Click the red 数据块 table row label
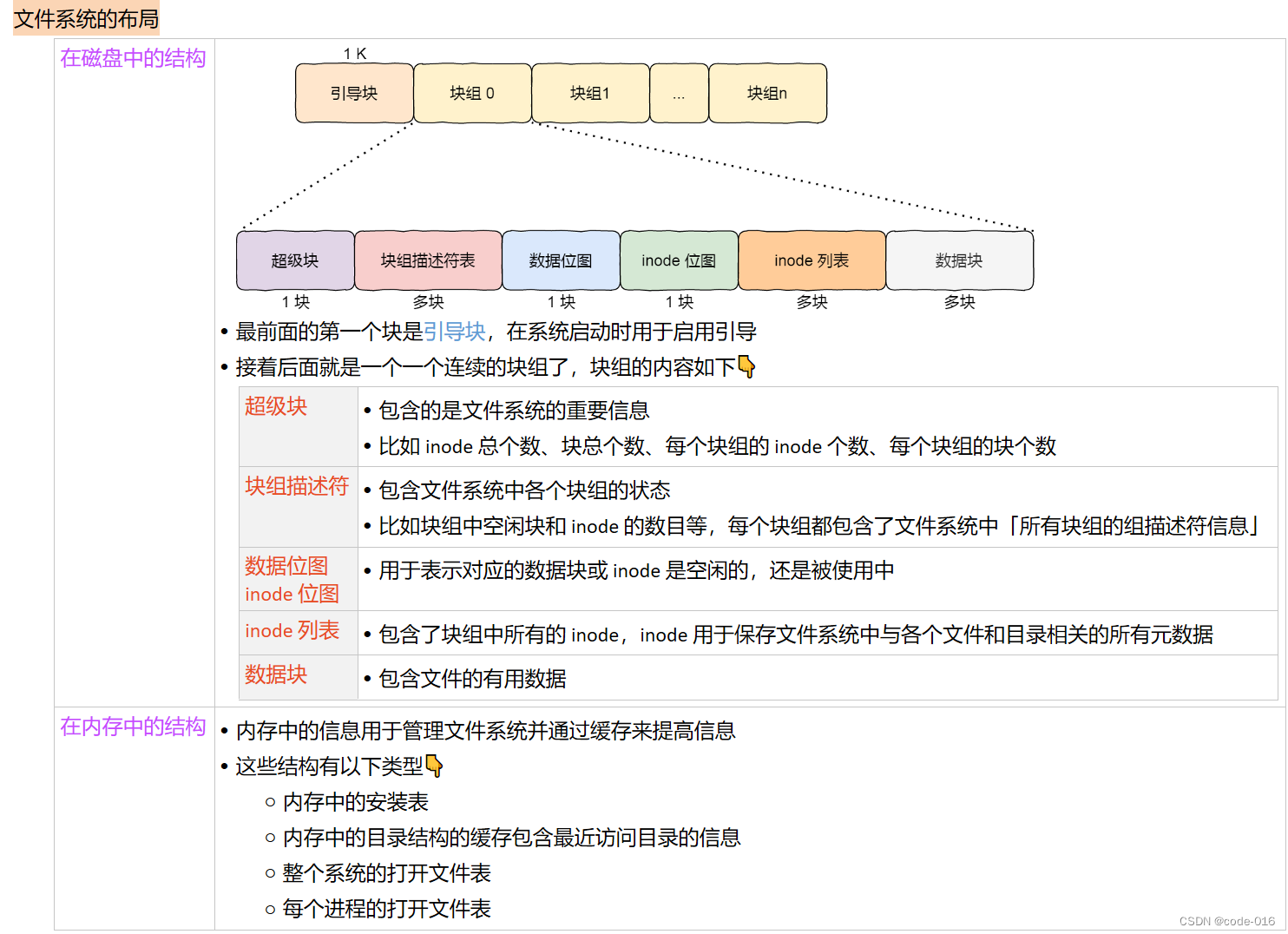The height and width of the screenshot is (934, 1288). click(276, 674)
